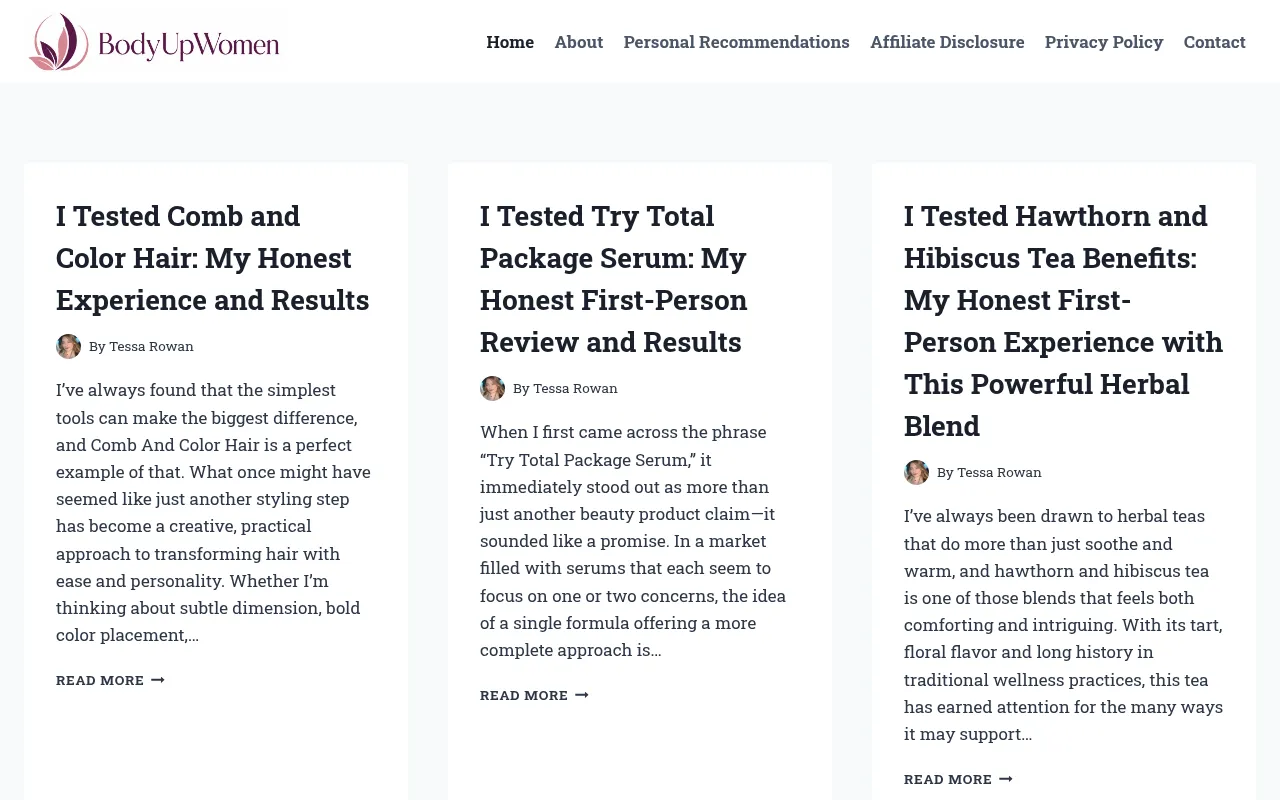
Task: Open the Home menu item
Action: click(x=510, y=42)
